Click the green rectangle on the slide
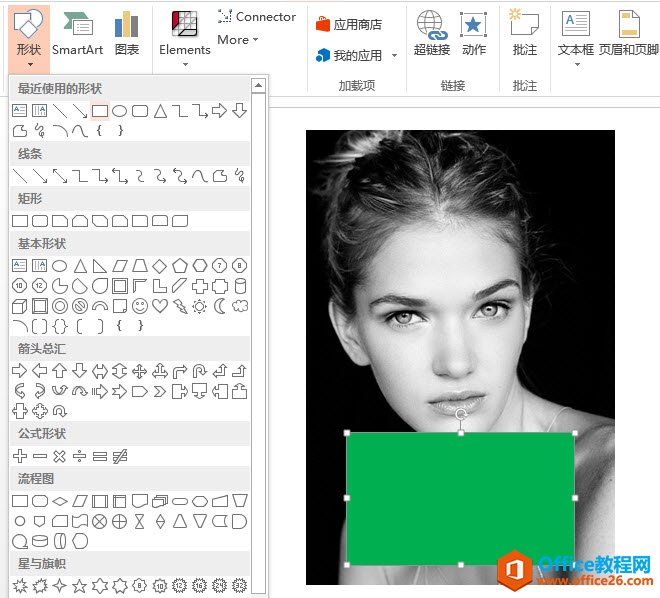660x598 pixels. (x=460, y=498)
